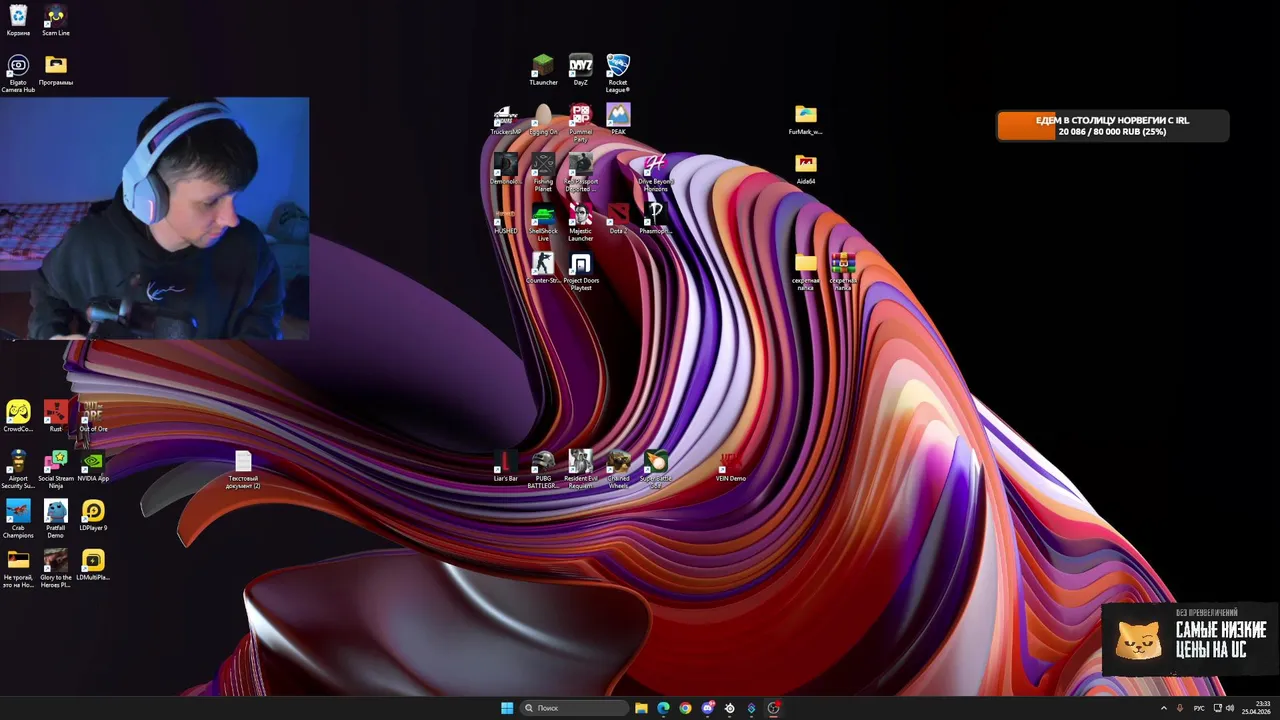Open the секретная папка yellow folder
The width and height of the screenshot is (1280, 720).
coord(806,271)
